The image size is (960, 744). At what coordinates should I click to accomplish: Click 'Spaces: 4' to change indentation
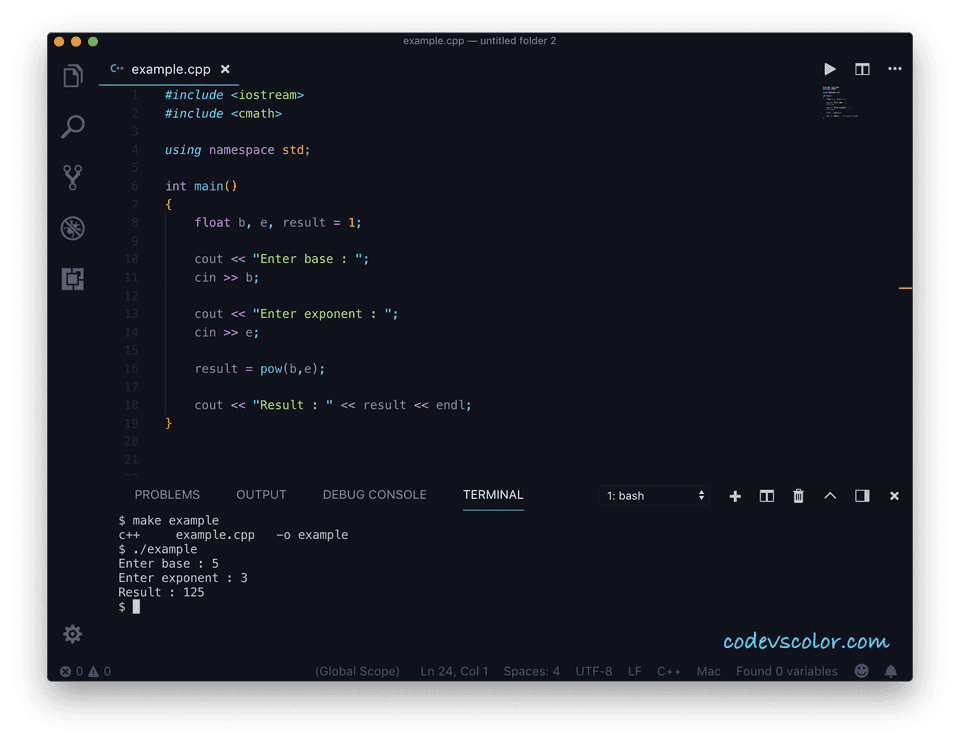[x=531, y=671]
